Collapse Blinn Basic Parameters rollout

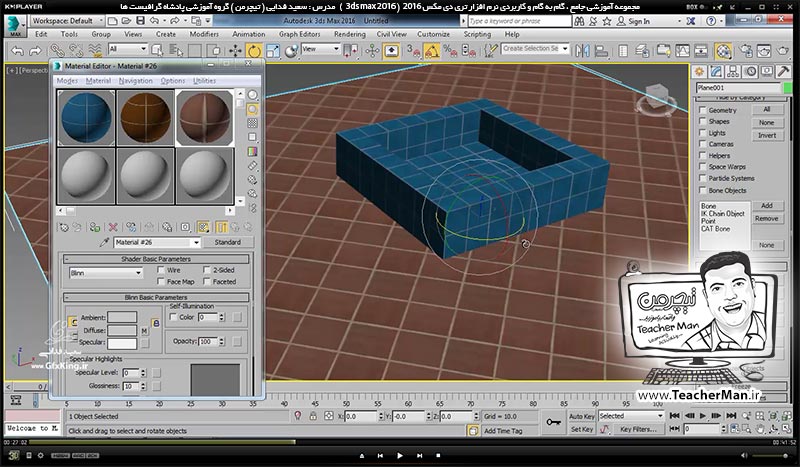(157, 297)
